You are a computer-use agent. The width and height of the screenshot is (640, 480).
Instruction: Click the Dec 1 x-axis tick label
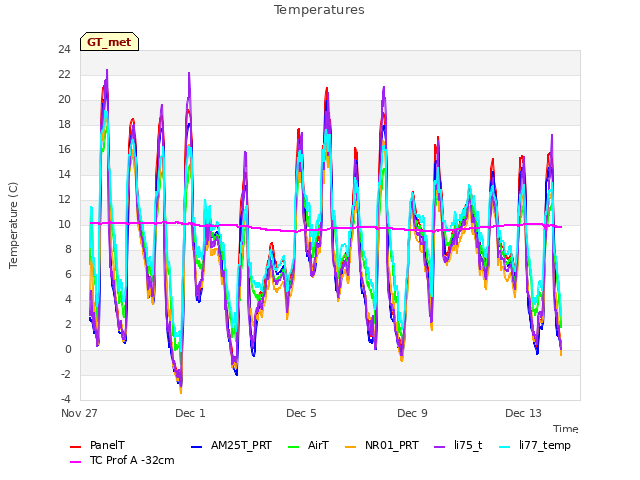(x=190, y=413)
